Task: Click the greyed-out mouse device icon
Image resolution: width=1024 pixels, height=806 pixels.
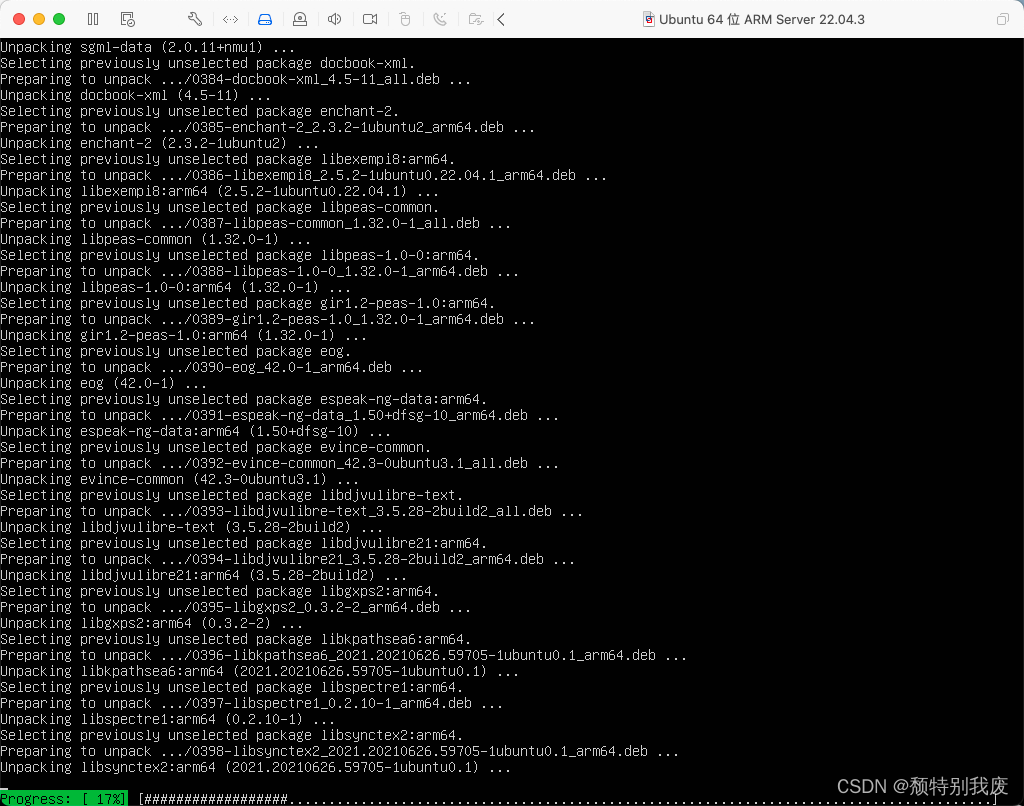Action: (405, 20)
